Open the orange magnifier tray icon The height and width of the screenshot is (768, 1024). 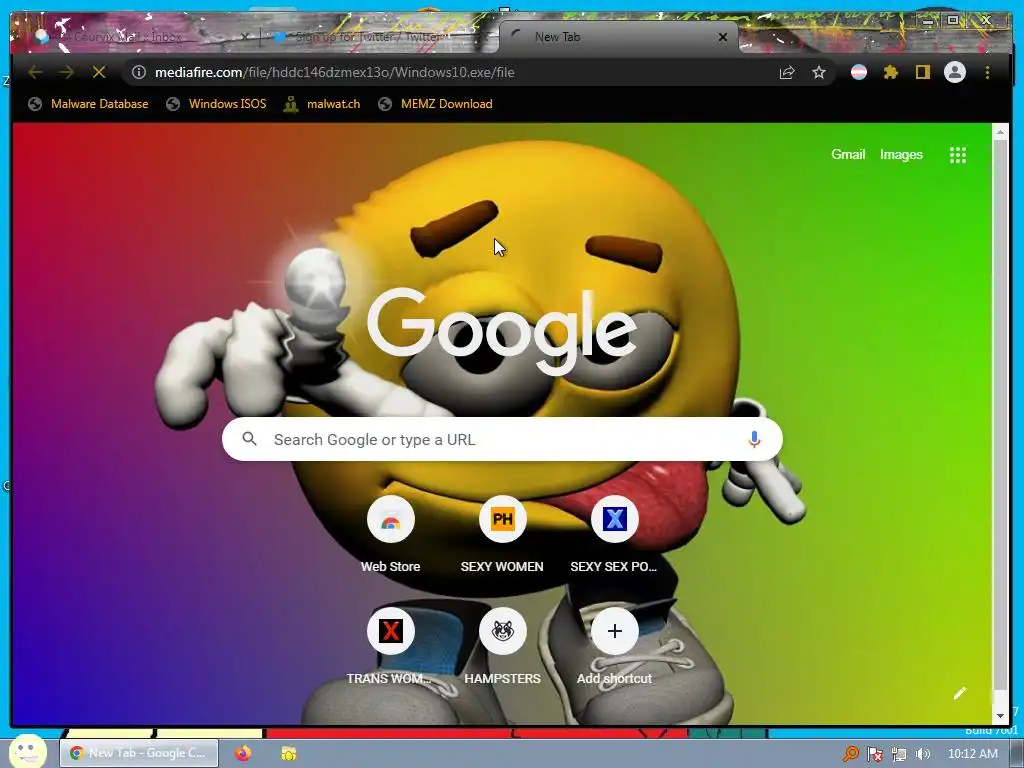[x=850, y=754]
